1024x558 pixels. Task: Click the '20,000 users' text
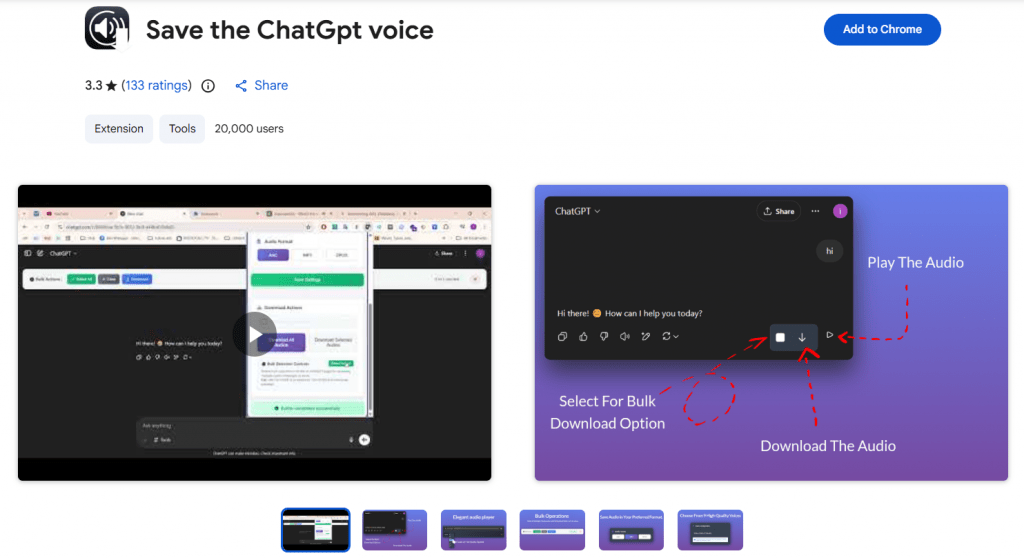249,129
